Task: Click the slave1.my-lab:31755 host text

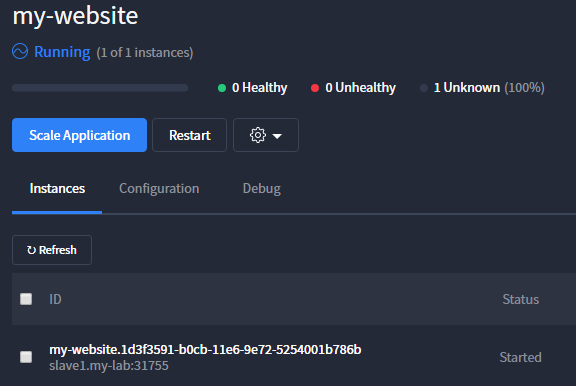Action: (109, 366)
